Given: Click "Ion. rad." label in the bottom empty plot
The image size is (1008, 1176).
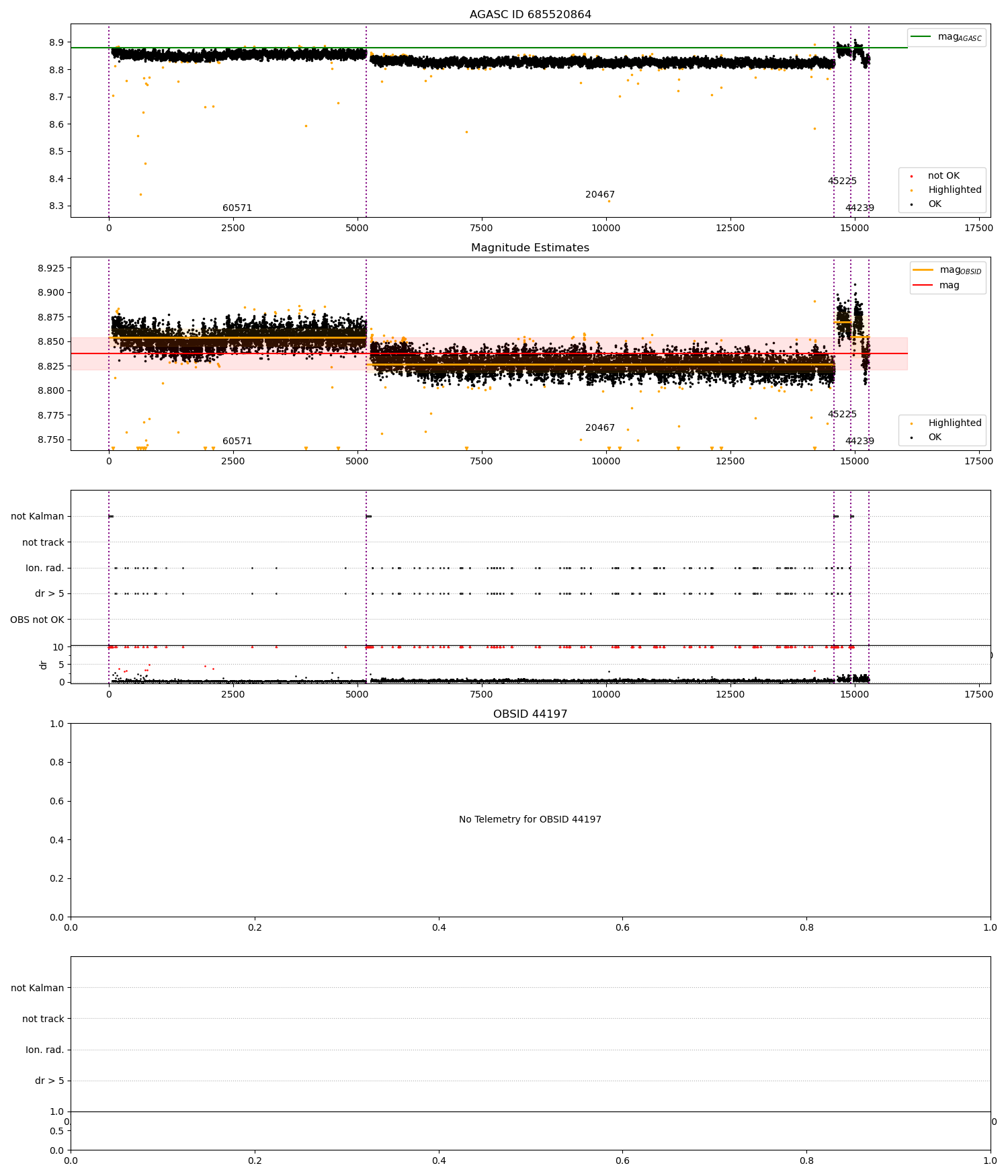Looking at the screenshot, I should point(45,1050).
